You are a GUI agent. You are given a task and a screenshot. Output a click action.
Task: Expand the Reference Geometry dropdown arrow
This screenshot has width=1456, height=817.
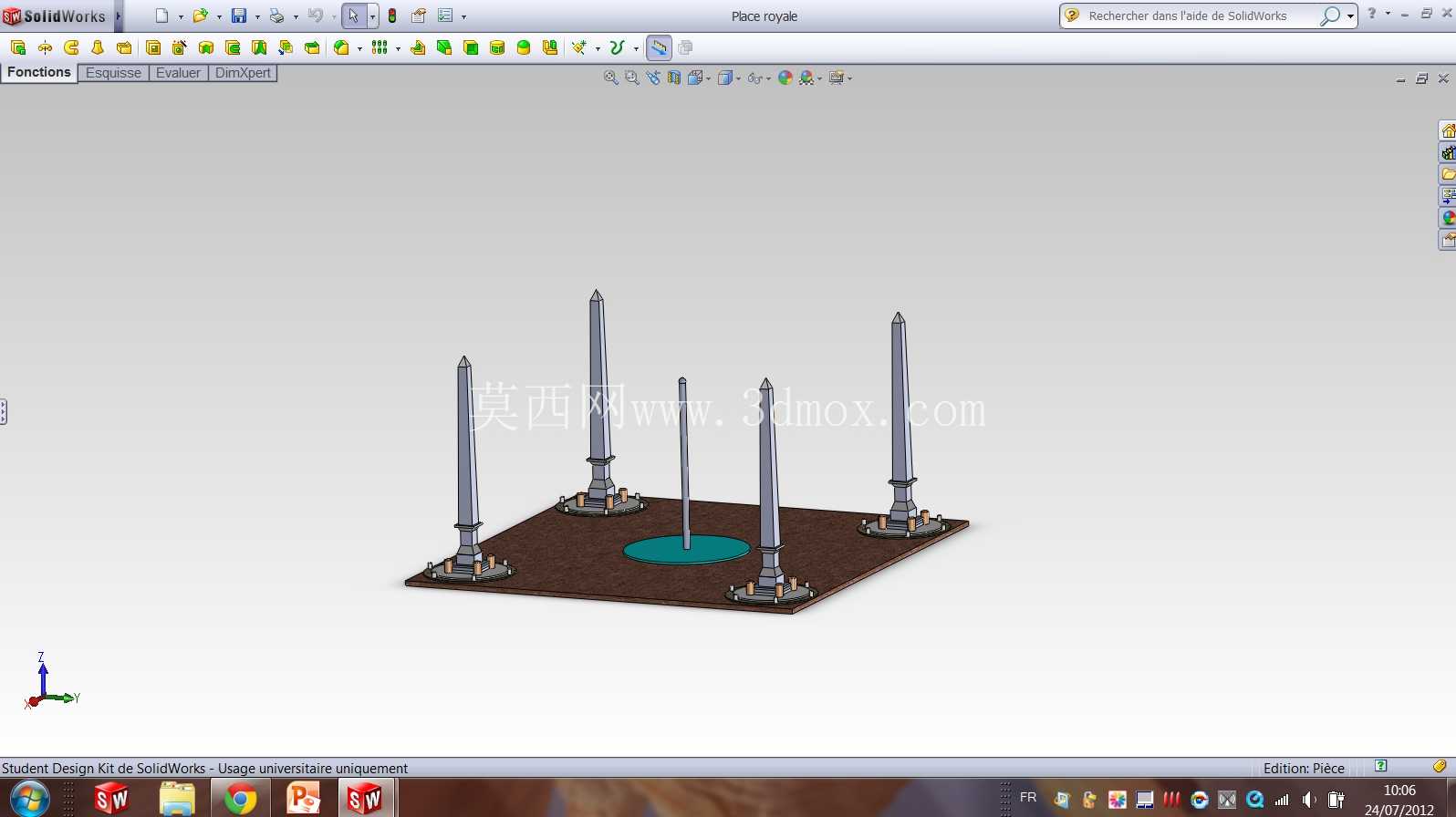[598, 48]
